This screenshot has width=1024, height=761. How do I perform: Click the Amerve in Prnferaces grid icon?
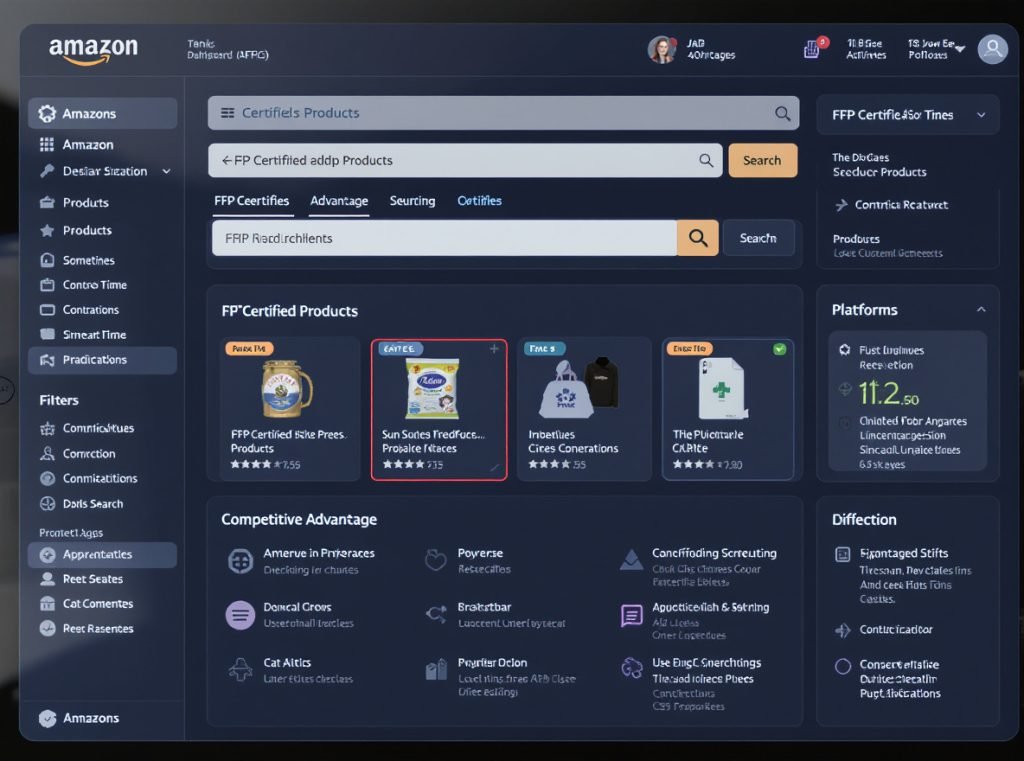240,561
